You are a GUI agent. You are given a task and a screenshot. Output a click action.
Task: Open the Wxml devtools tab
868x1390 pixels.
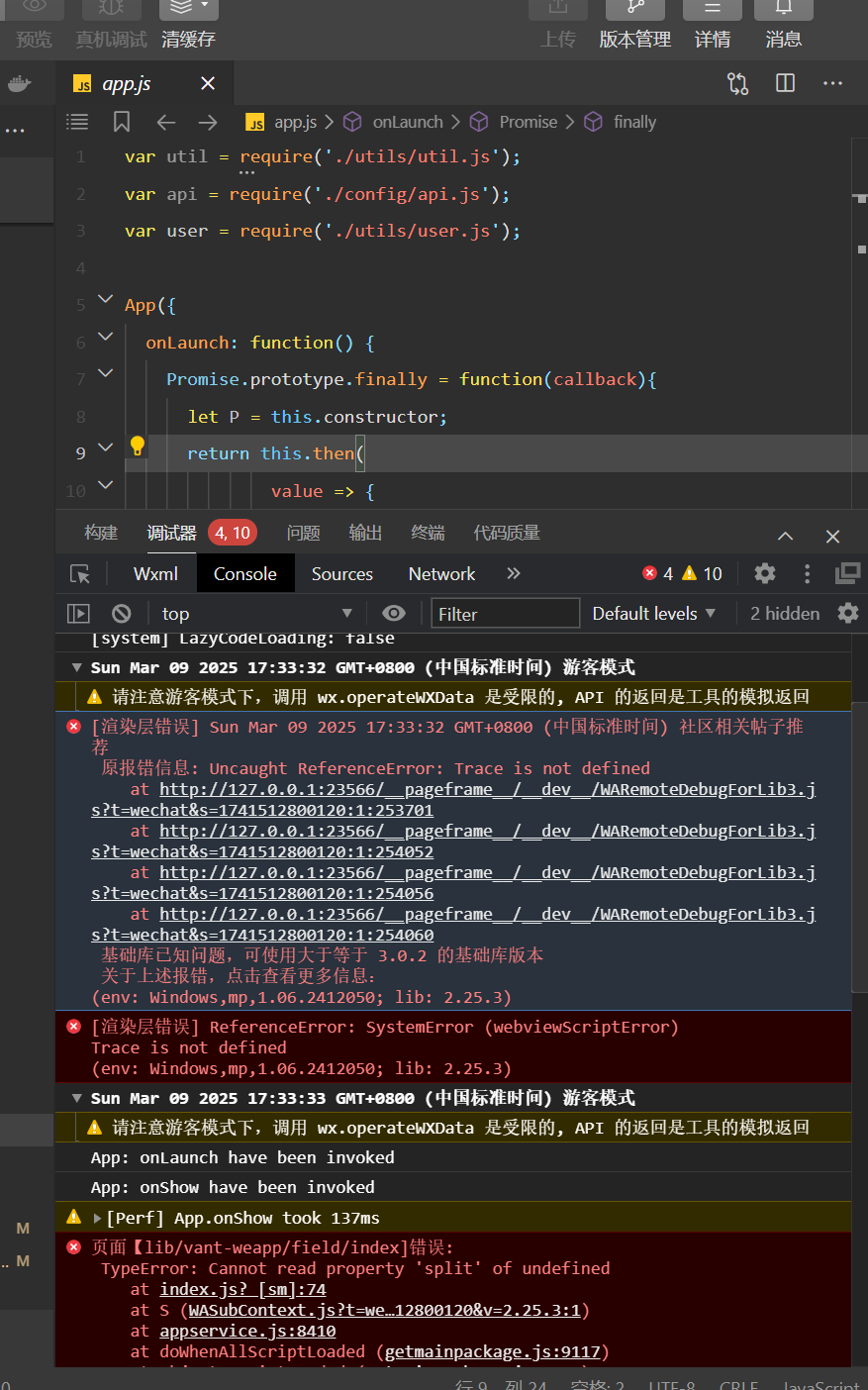click(155, 574)
